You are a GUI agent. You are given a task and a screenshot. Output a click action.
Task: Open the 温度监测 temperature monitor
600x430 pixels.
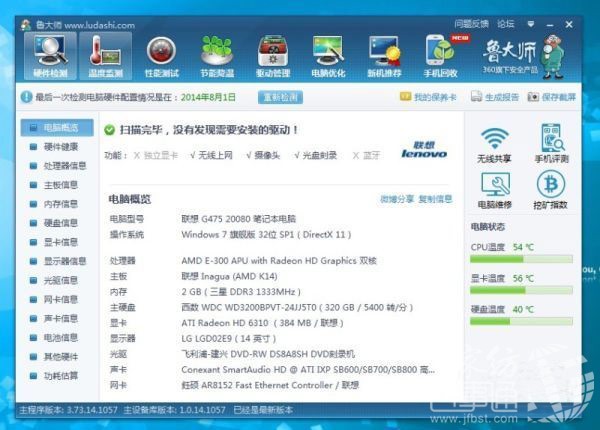106,56
